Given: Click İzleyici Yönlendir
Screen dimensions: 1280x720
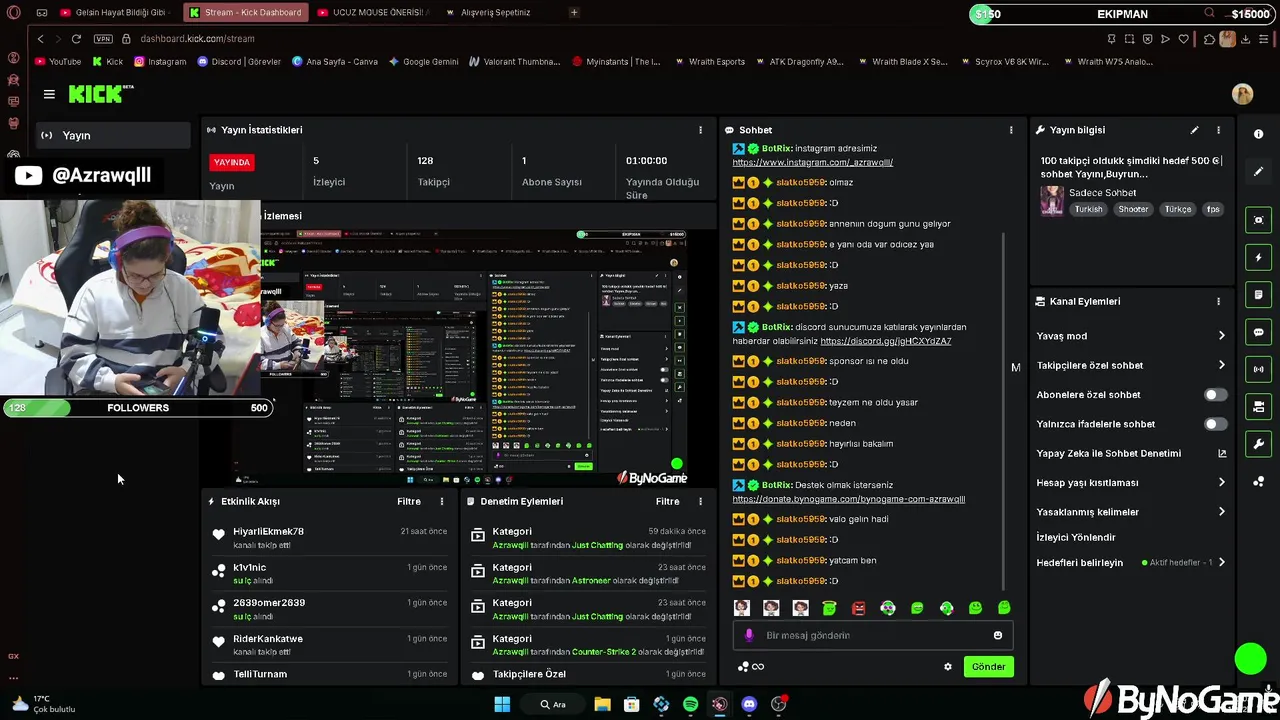Looking at the screenshot, I should coord(1076,538).
